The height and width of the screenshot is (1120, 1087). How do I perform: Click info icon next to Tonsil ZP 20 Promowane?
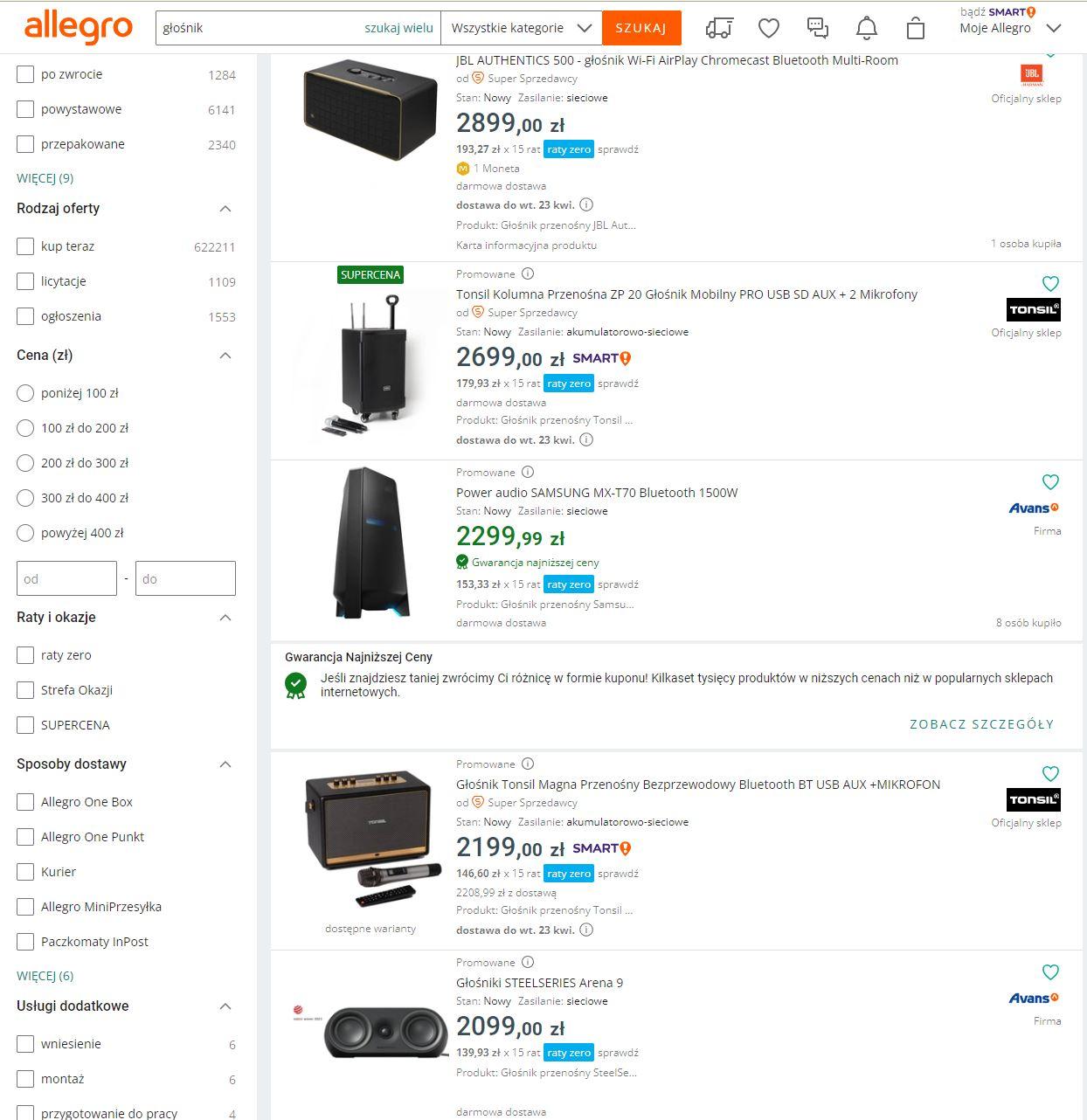coord(528,273)
